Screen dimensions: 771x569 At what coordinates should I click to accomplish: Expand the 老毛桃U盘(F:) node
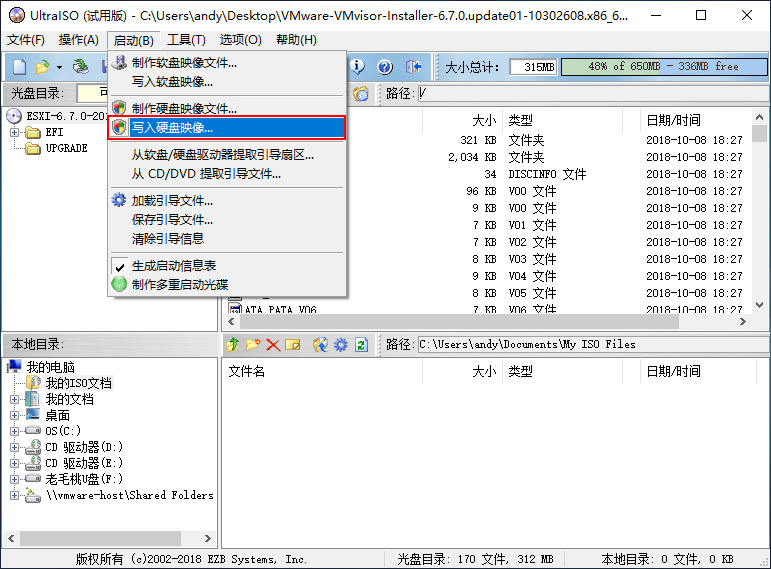click(x=14, y=479)
